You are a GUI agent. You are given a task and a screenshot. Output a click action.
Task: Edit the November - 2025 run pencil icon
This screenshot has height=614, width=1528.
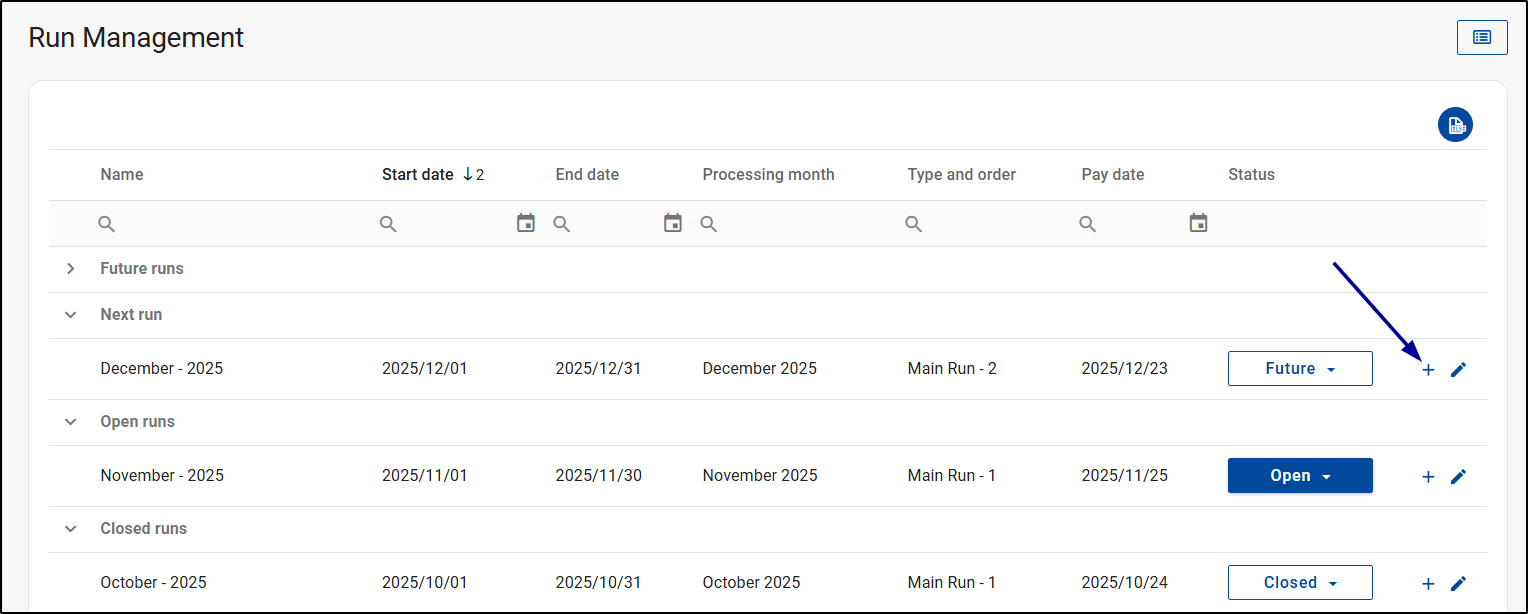tap(1458, 477)
